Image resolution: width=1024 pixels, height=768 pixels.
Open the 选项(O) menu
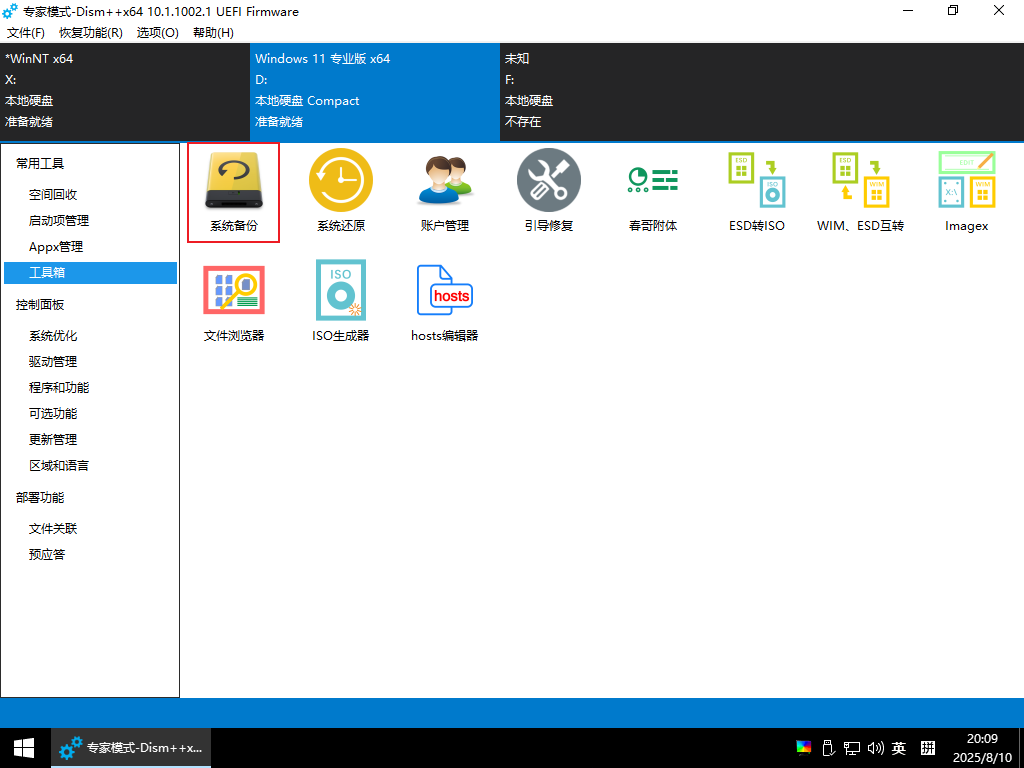click(x=157, y=33)
